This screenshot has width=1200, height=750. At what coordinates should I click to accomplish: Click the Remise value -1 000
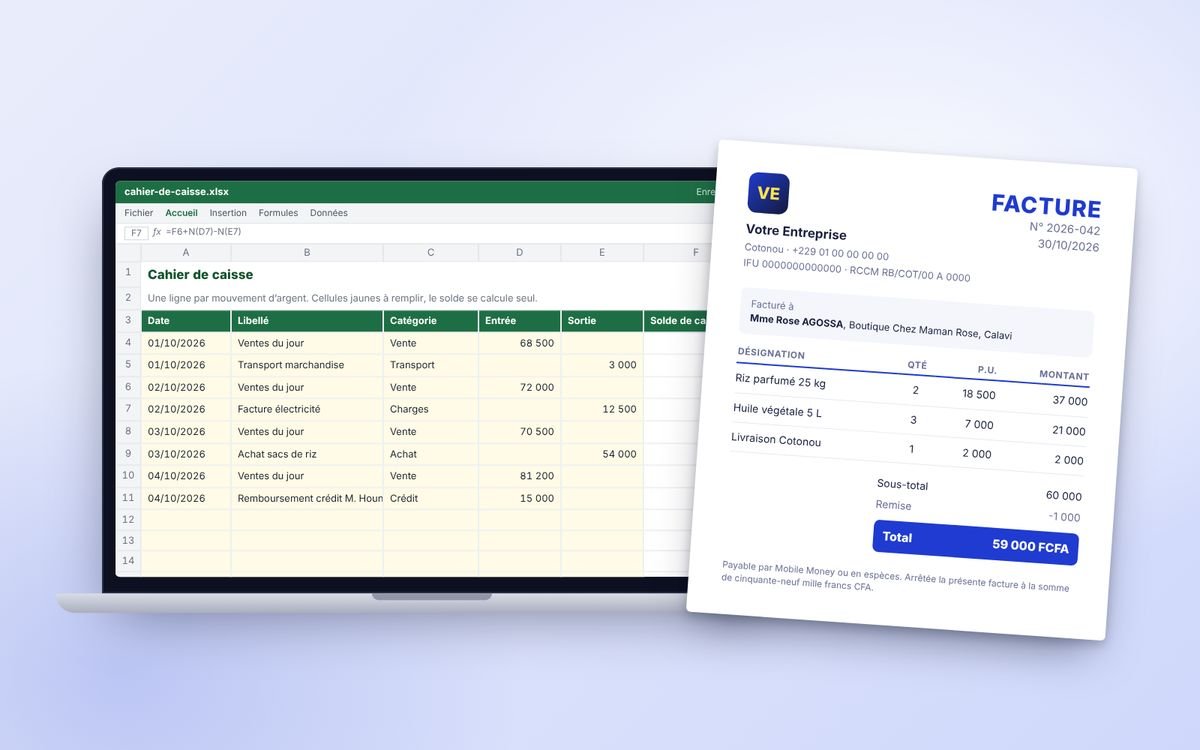(x=1064, y=517)
